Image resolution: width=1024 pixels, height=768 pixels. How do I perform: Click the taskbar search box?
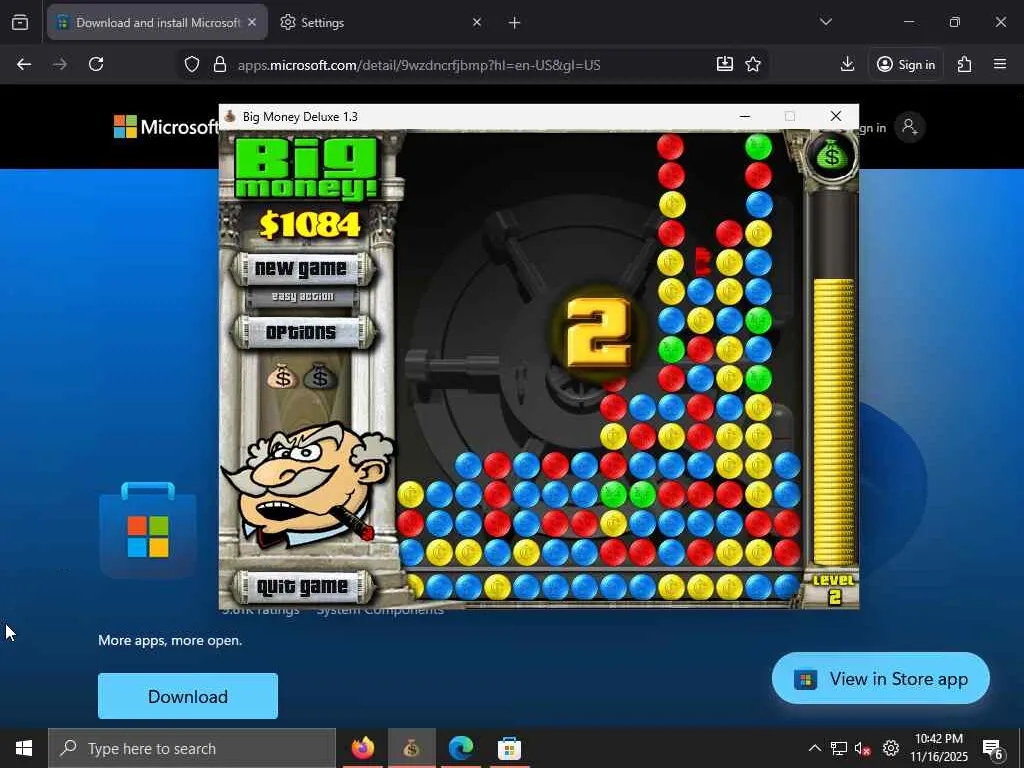[192, 748]
